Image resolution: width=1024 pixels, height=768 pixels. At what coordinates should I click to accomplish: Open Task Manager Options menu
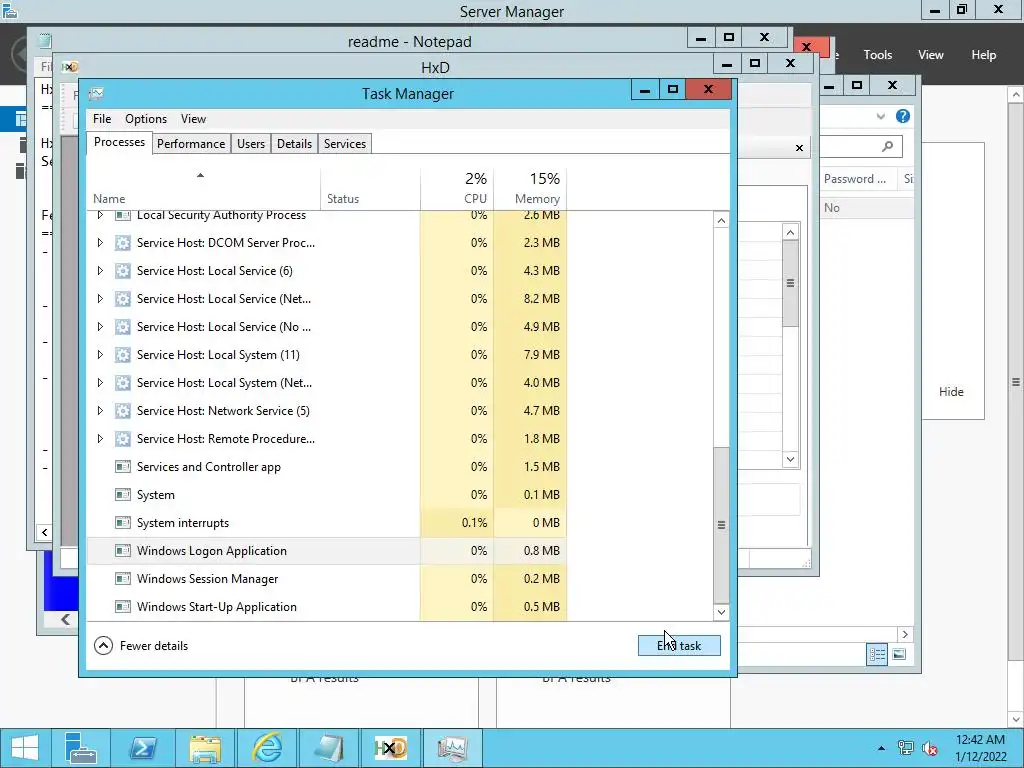[x=146, y=119]
